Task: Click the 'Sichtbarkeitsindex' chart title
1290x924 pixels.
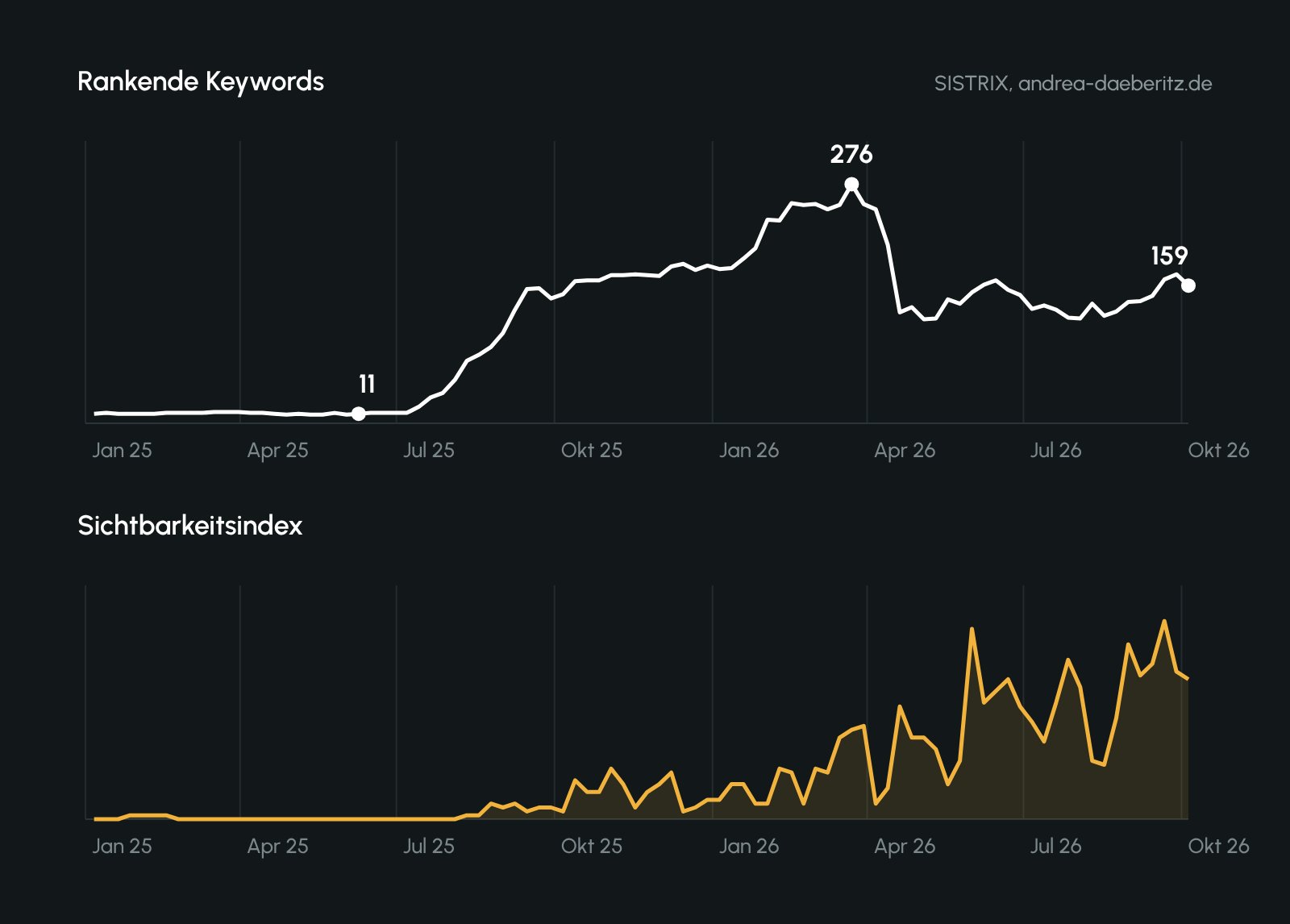Action: click(x=190, y=526)
